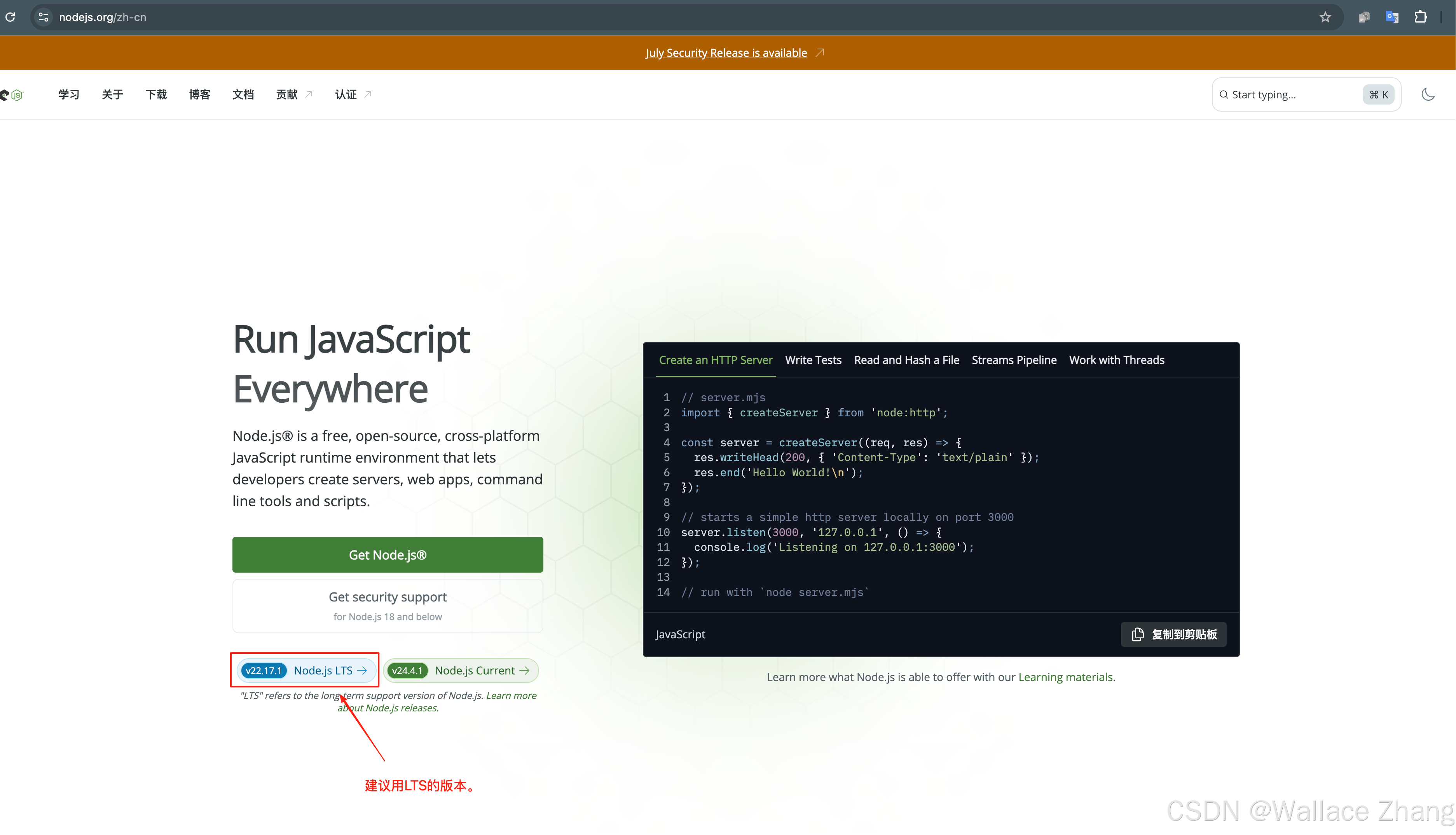Select the Create an HTTP Server tab

click(x=716, y=360)
